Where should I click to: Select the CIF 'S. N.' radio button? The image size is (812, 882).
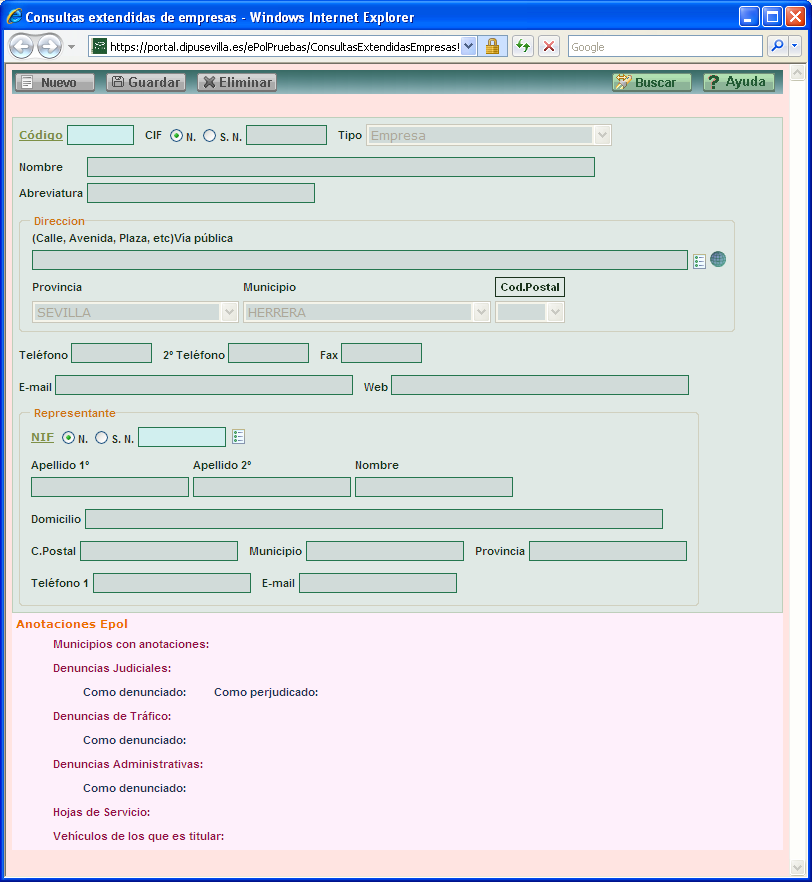(209, 136)
